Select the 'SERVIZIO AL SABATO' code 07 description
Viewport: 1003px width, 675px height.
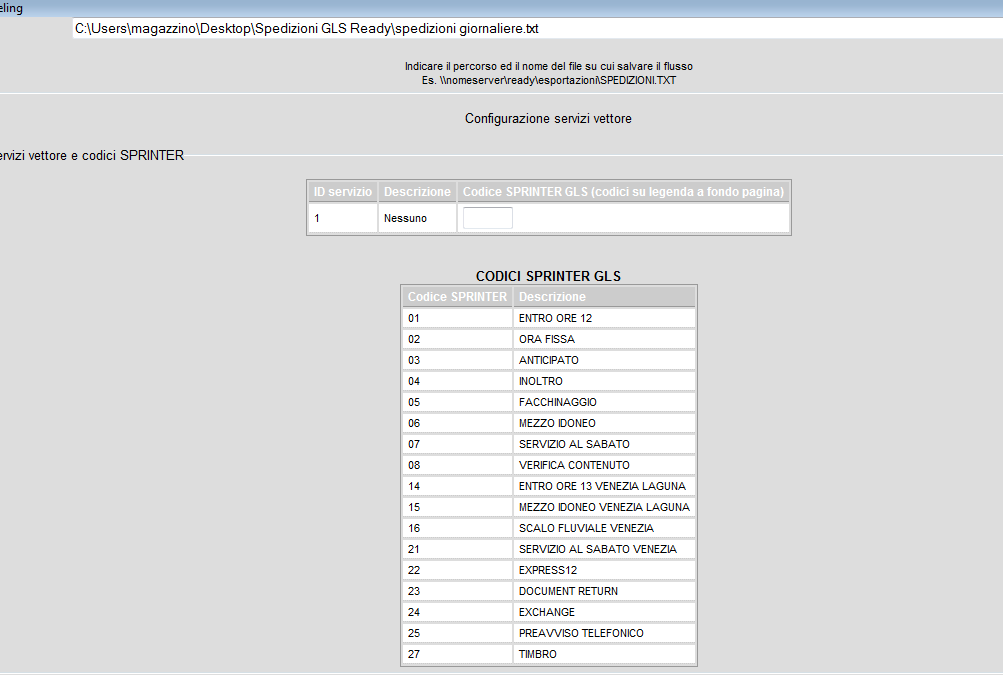pos(604,444)
